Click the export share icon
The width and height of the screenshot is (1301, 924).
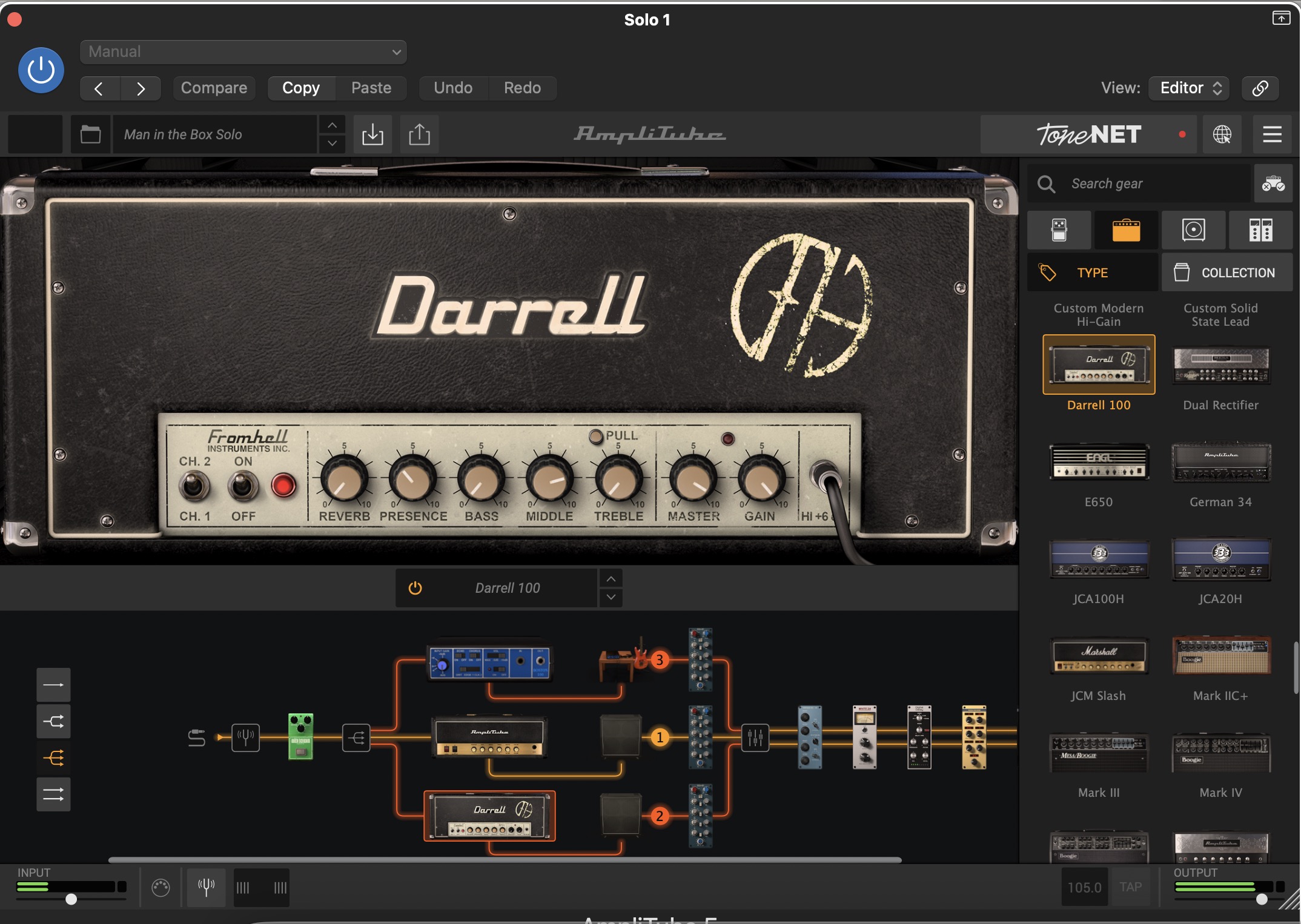(419, 134)
